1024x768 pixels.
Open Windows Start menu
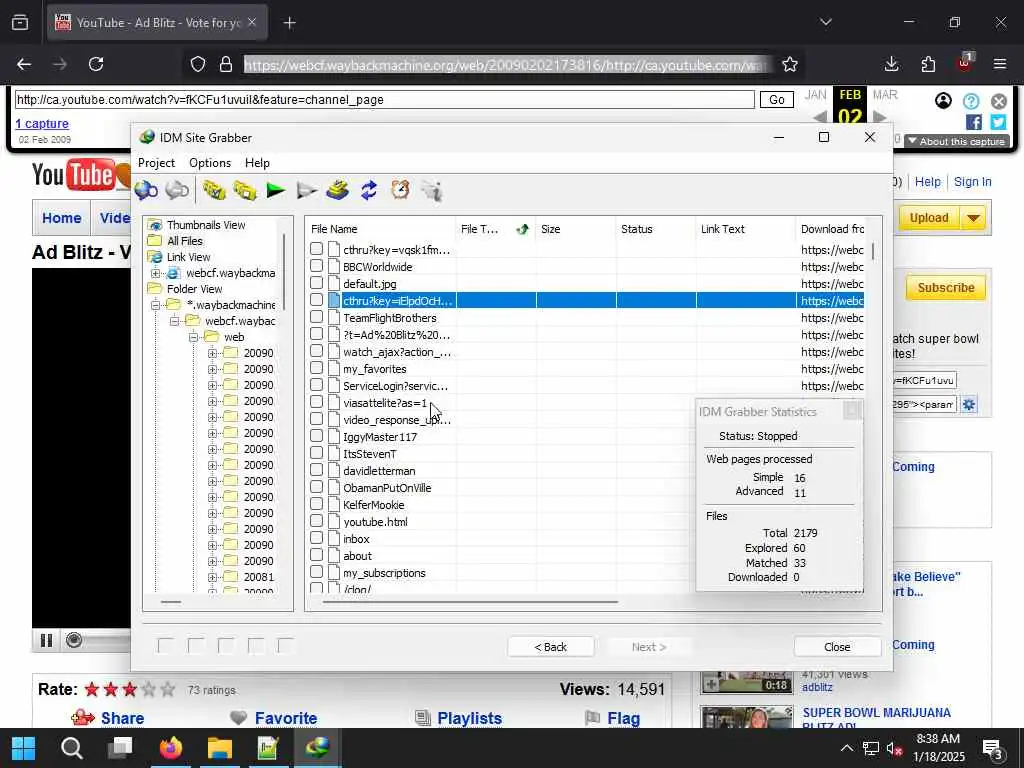click(x=24, y=748)
